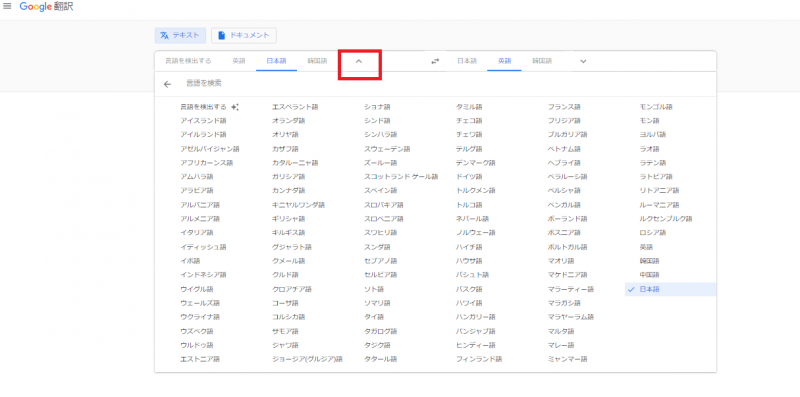Choose ラテン語 from the list

(x=653, y=163)
